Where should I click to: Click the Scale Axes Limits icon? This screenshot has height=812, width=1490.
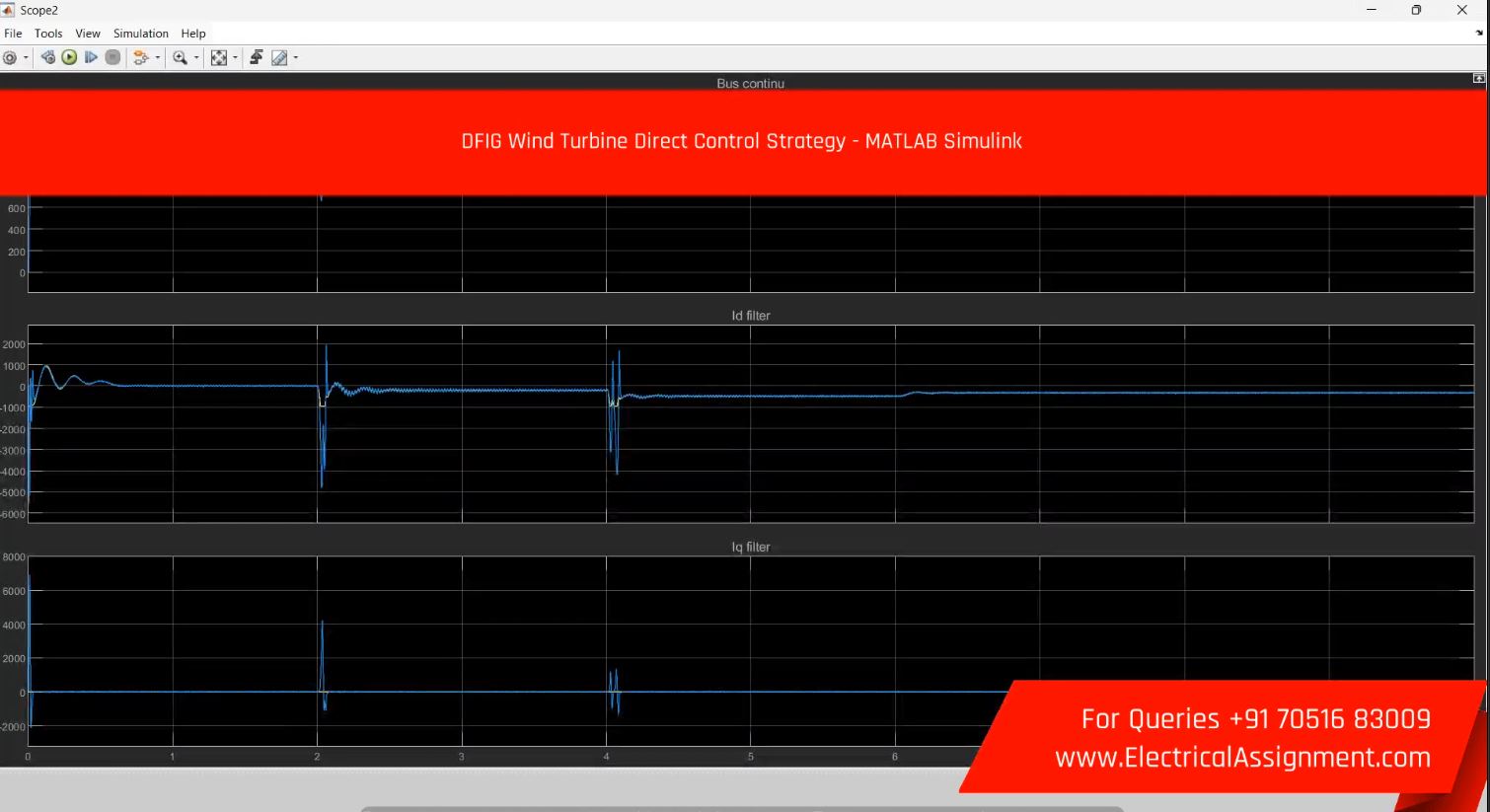pos(219,57)
